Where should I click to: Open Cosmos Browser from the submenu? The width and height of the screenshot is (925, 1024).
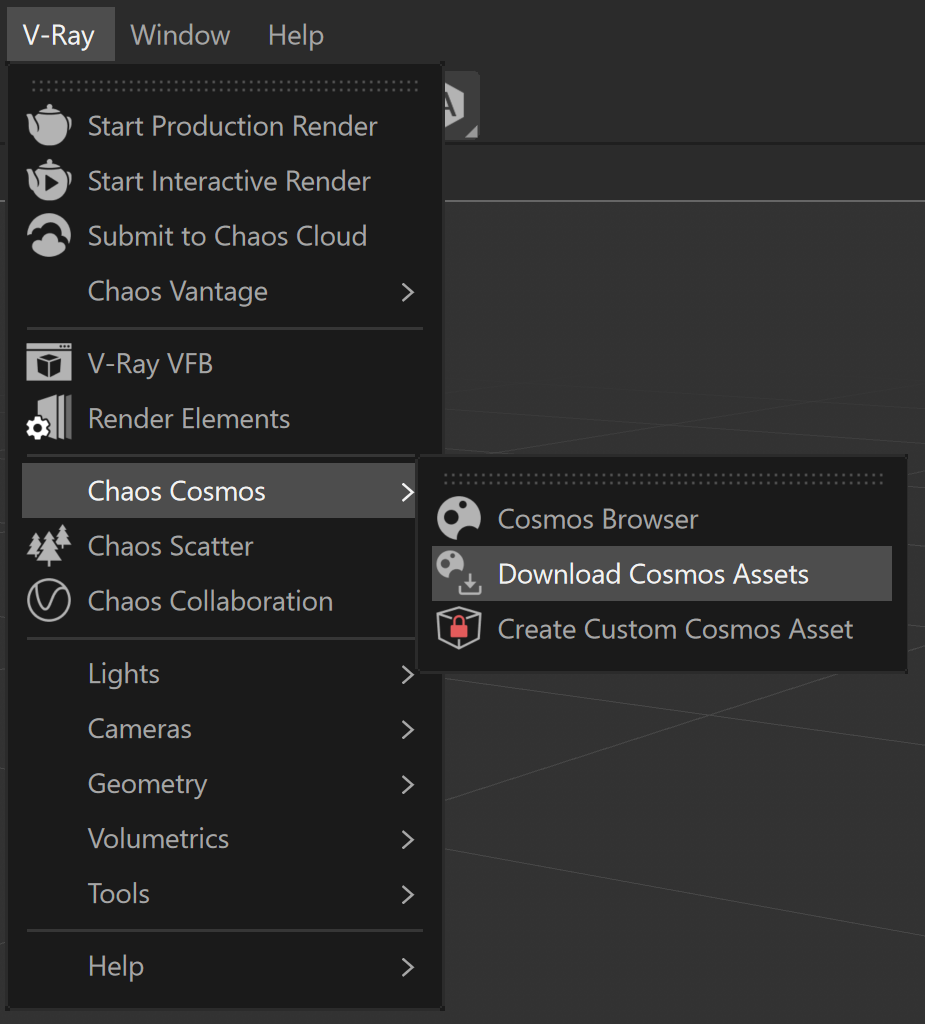pyautogui.click(x=662, y=519)
